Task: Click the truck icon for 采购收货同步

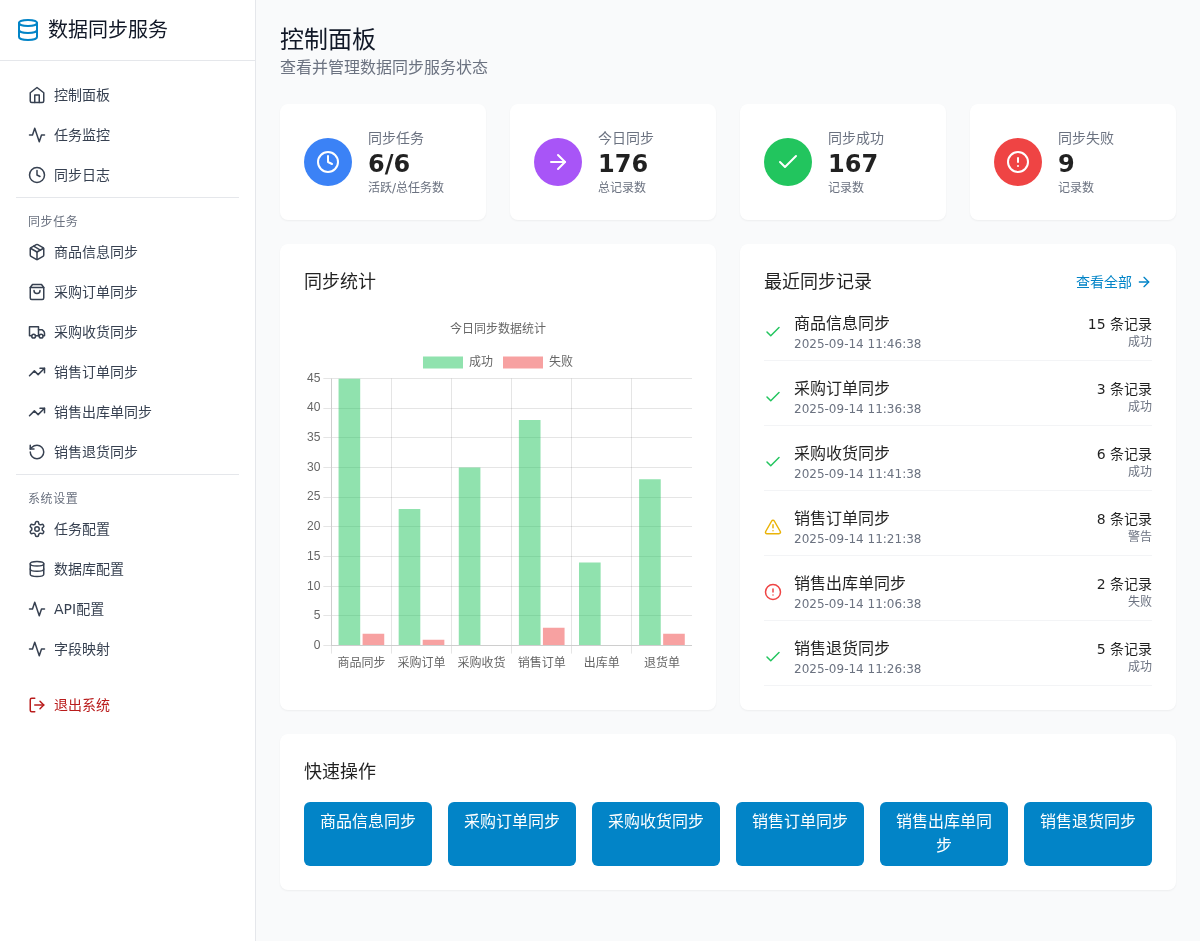Action: pos(37,332)
